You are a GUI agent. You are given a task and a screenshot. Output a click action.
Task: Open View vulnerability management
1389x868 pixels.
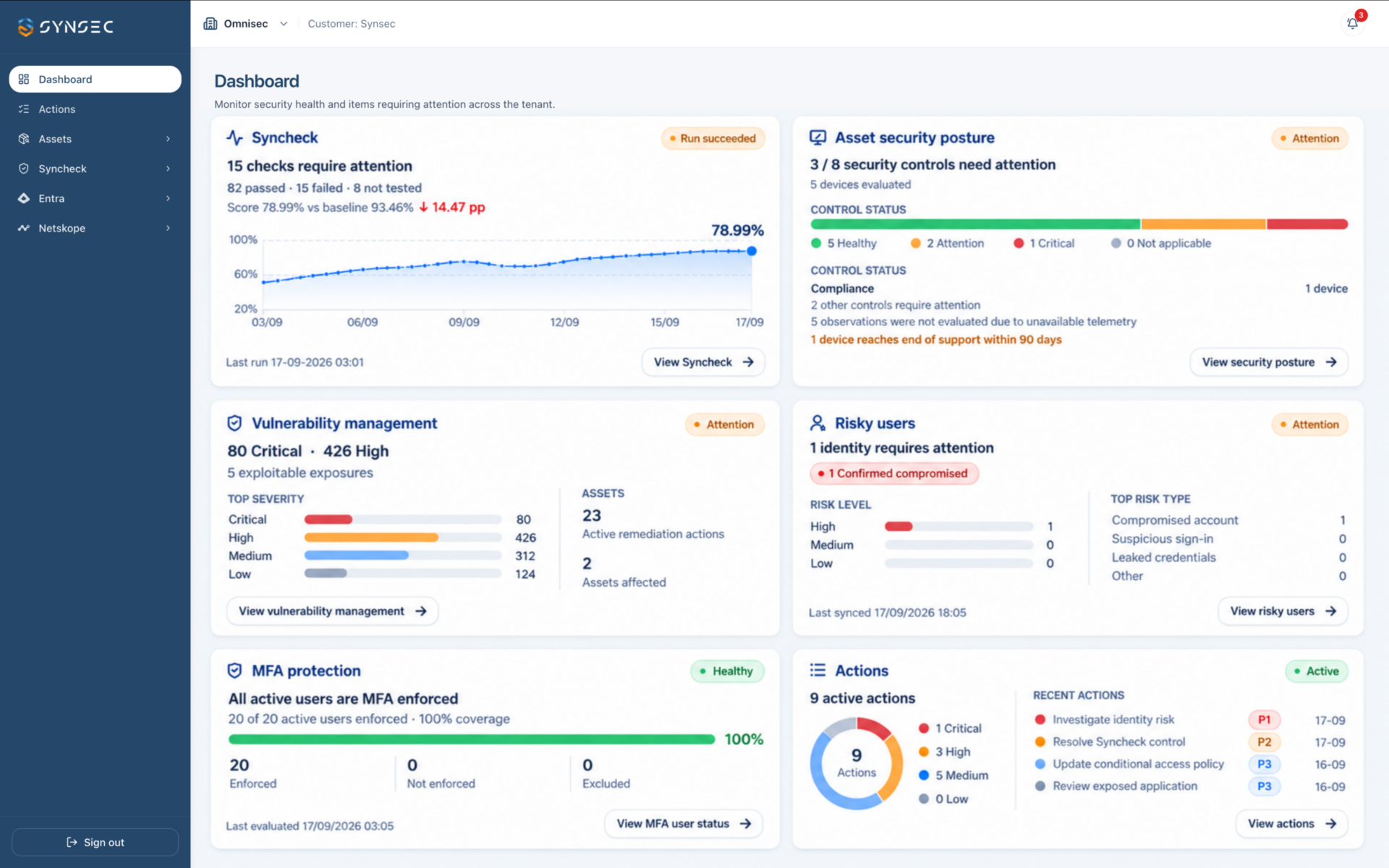pyautogui.click(x=333, y=611)
